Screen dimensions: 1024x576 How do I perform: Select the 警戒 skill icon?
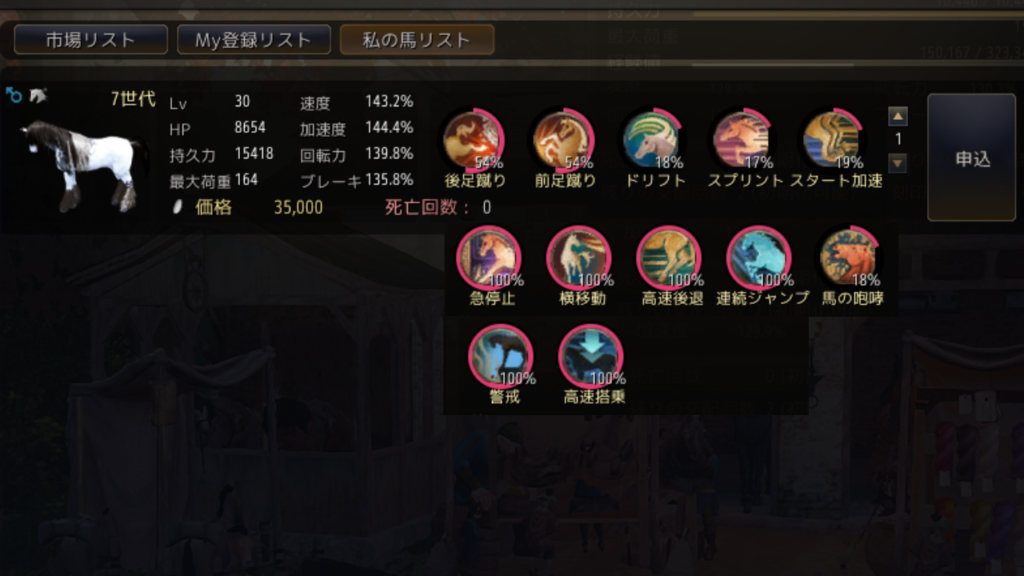501,356
